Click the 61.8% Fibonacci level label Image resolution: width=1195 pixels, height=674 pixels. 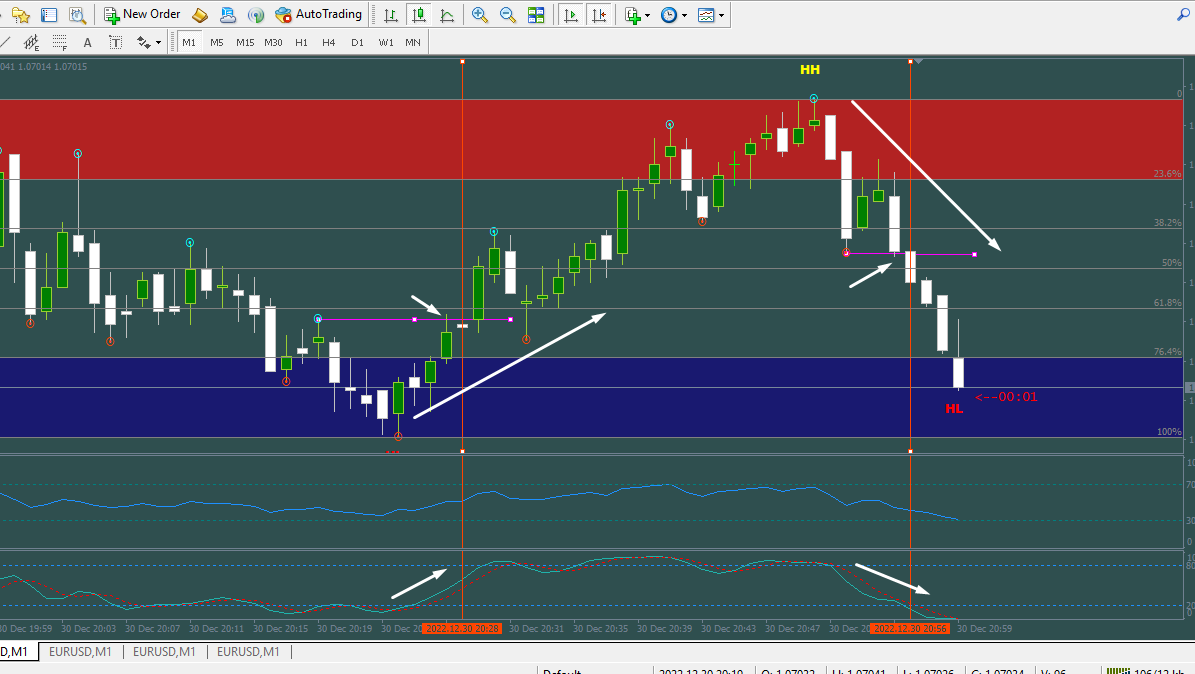[1168, 303]
